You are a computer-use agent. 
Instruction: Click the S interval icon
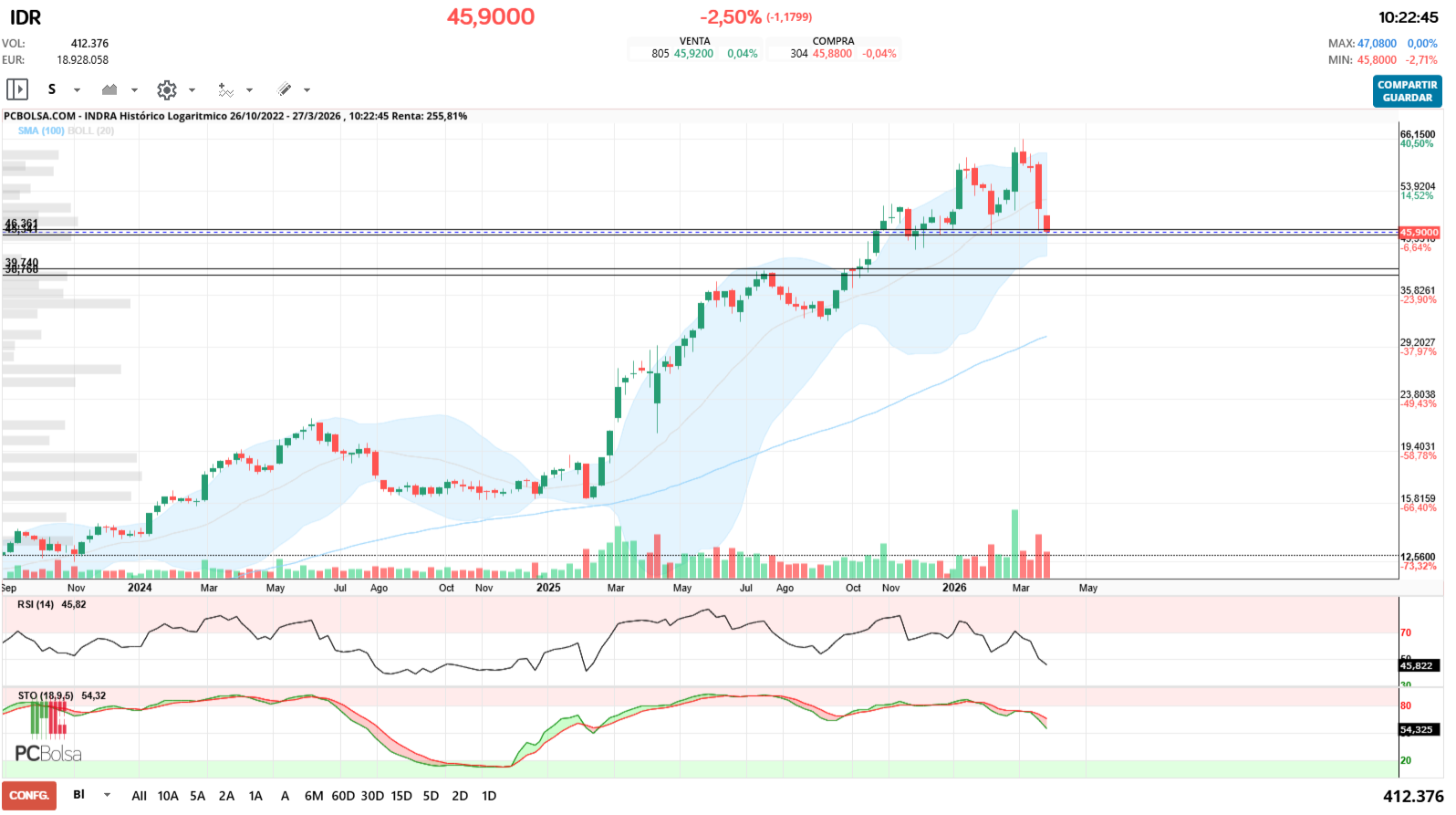point(52,89)
